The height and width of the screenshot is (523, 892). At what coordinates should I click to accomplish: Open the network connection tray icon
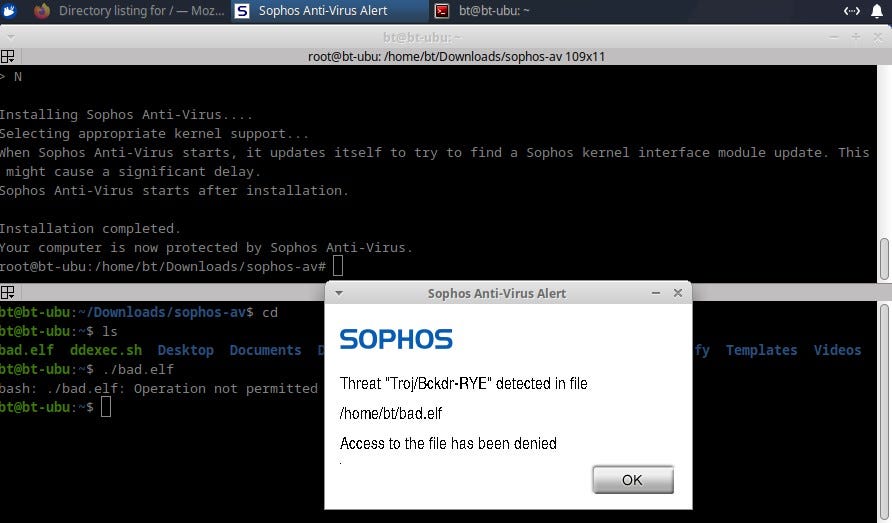tap(851, 11)
